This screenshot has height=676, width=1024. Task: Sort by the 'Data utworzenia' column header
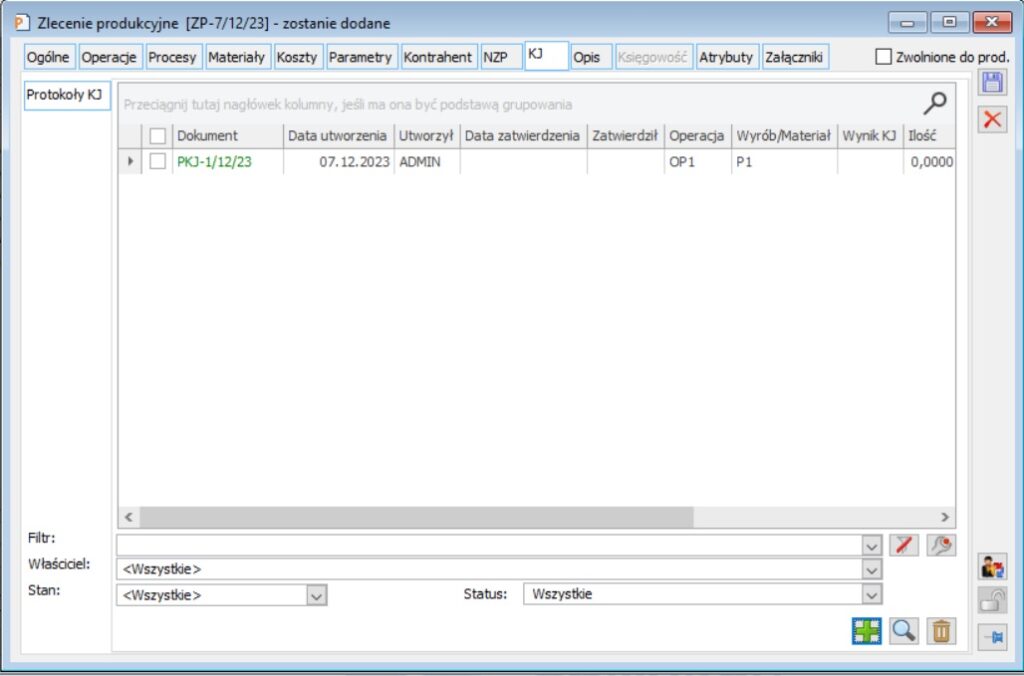(x=337, y=136)
